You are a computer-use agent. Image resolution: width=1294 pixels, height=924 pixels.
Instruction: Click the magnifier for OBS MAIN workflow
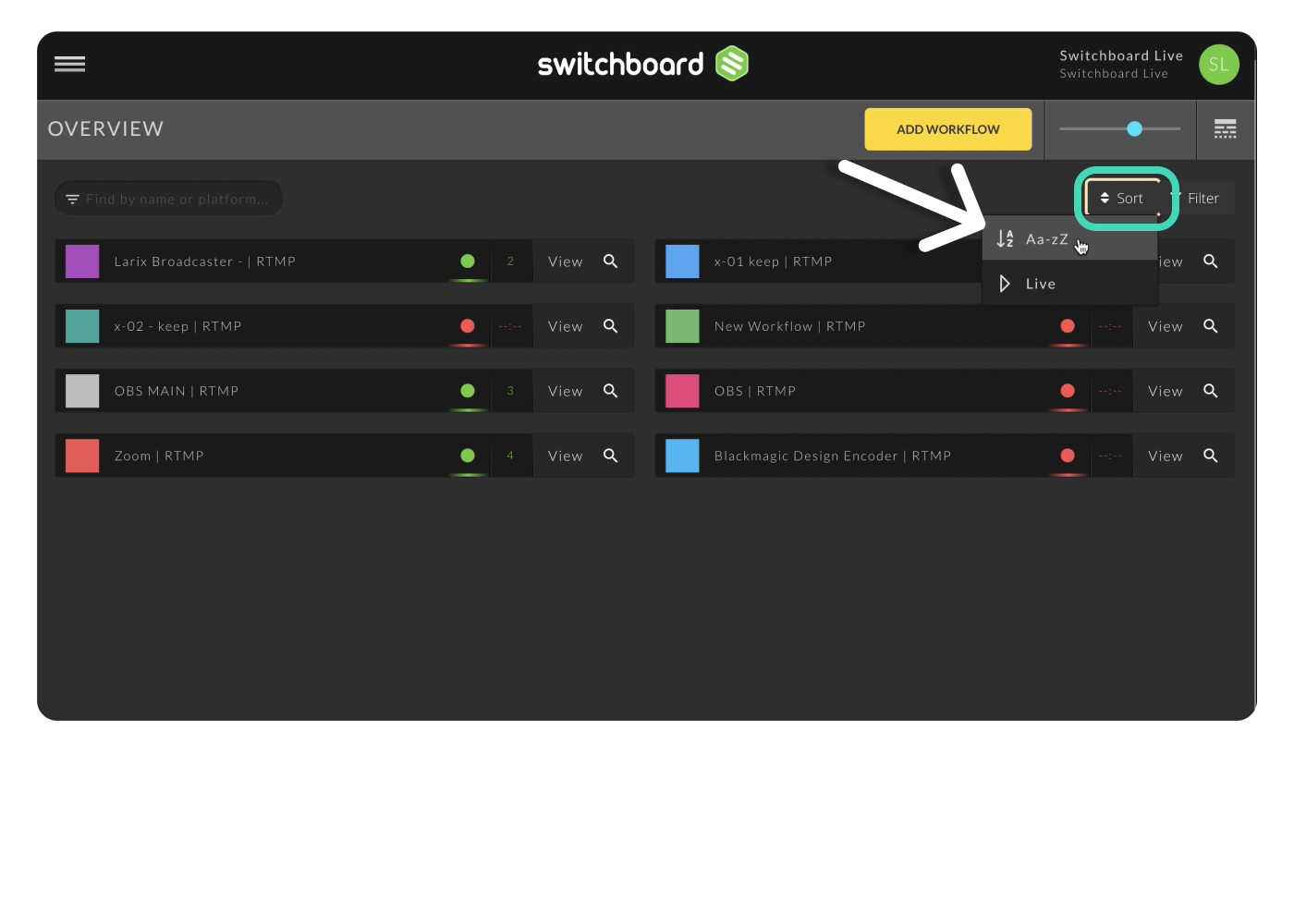click(610, 391)
